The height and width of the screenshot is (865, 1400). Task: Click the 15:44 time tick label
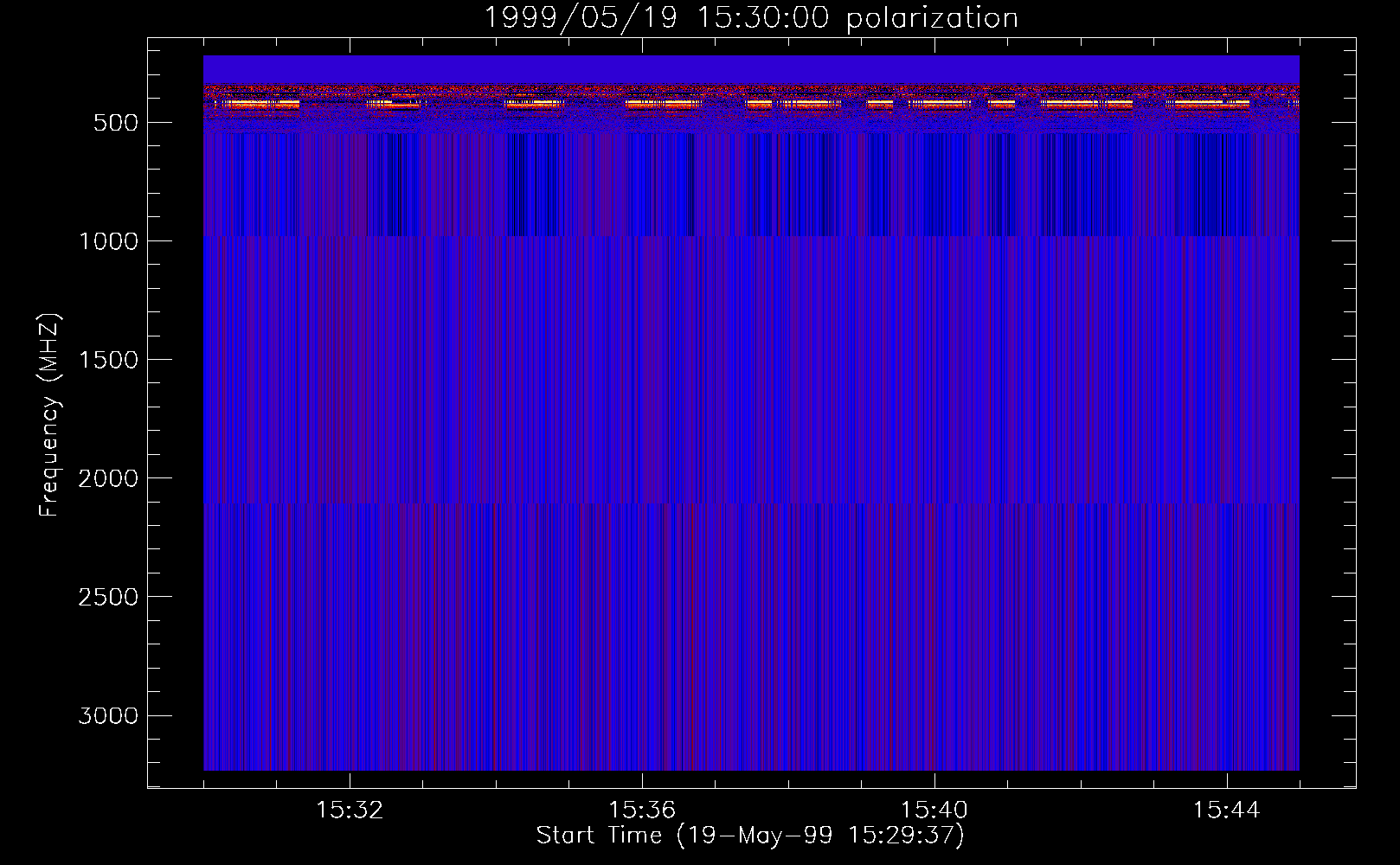tap(1226, 811)
